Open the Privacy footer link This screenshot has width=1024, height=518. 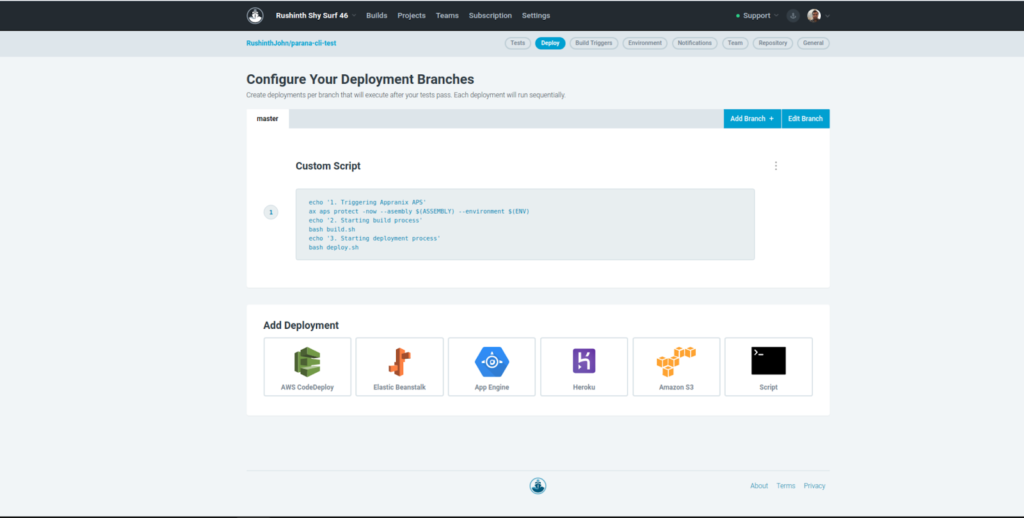click(x=814, y=486)
